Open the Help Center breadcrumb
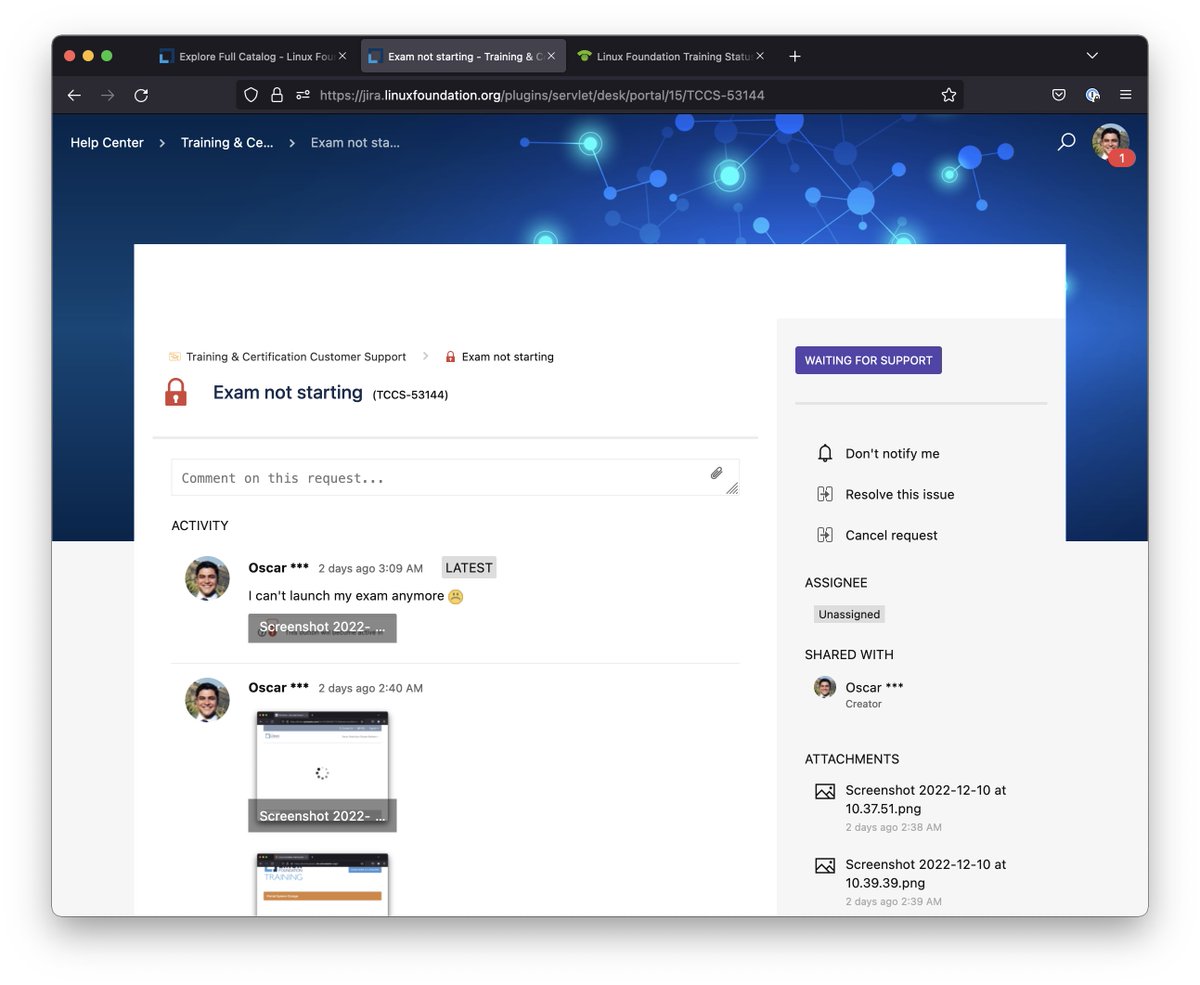1200x985 pixels. pyautogui.click(x=107, y=143)
